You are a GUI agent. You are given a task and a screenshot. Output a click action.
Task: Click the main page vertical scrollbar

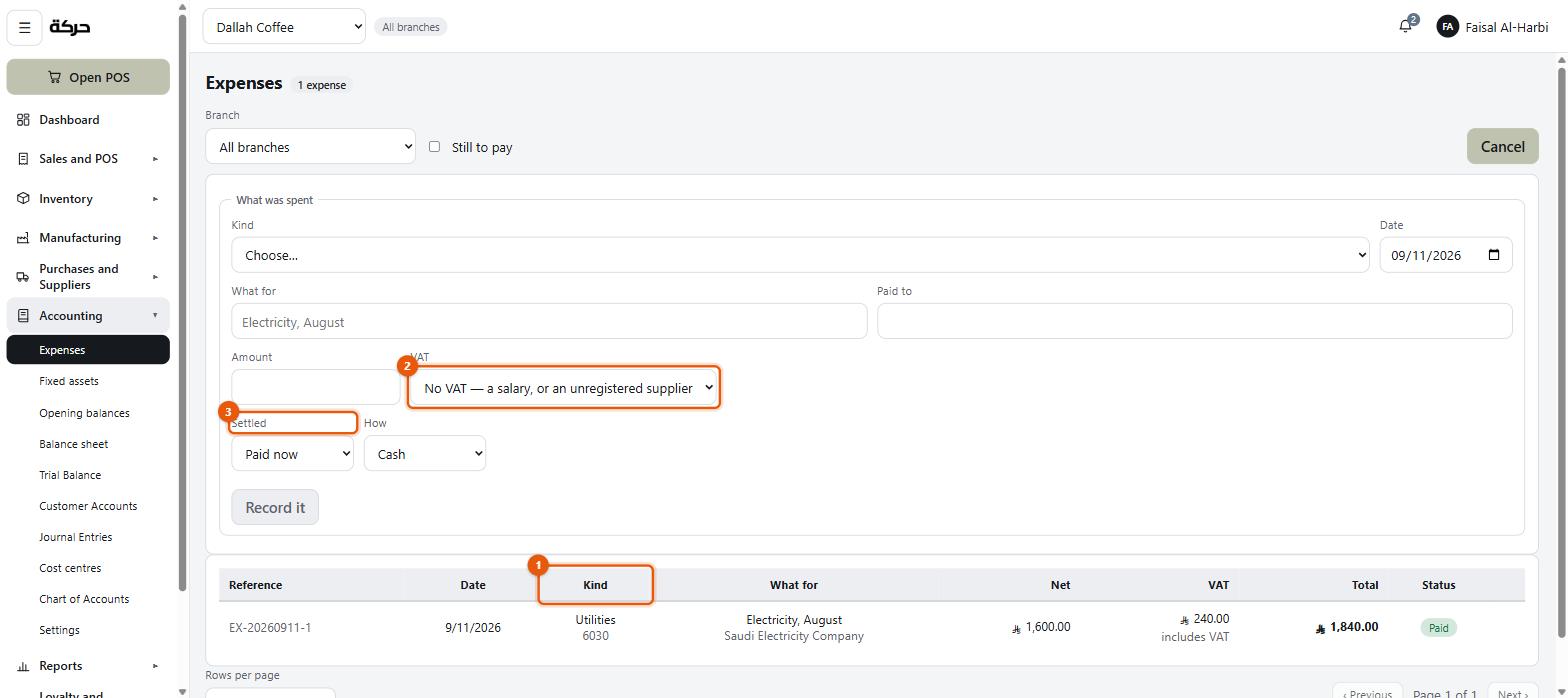pos(1561,350)
